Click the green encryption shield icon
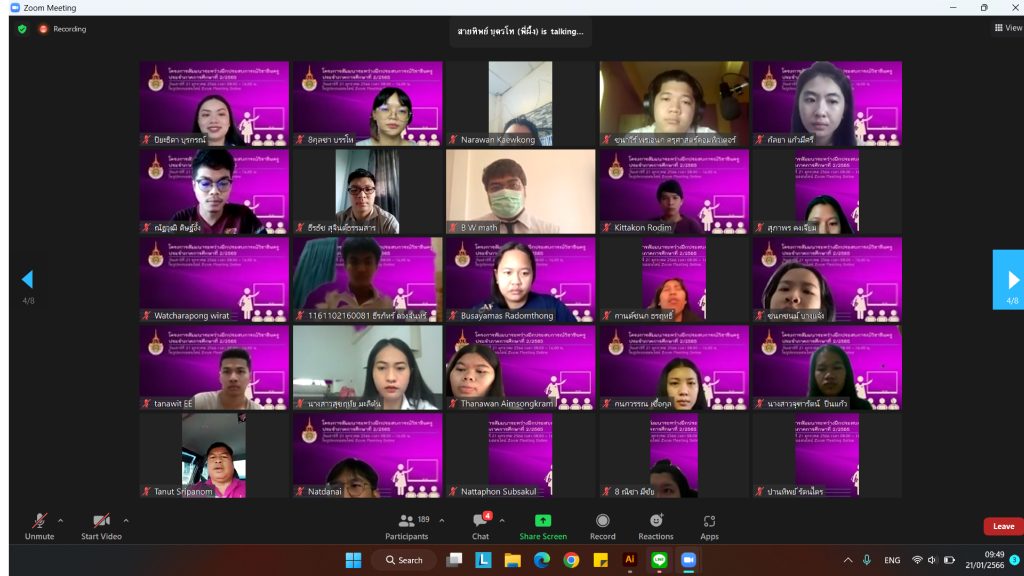The height and width of the screenshot is (576, 1024). pyautogui.click(x=22, y=29)
